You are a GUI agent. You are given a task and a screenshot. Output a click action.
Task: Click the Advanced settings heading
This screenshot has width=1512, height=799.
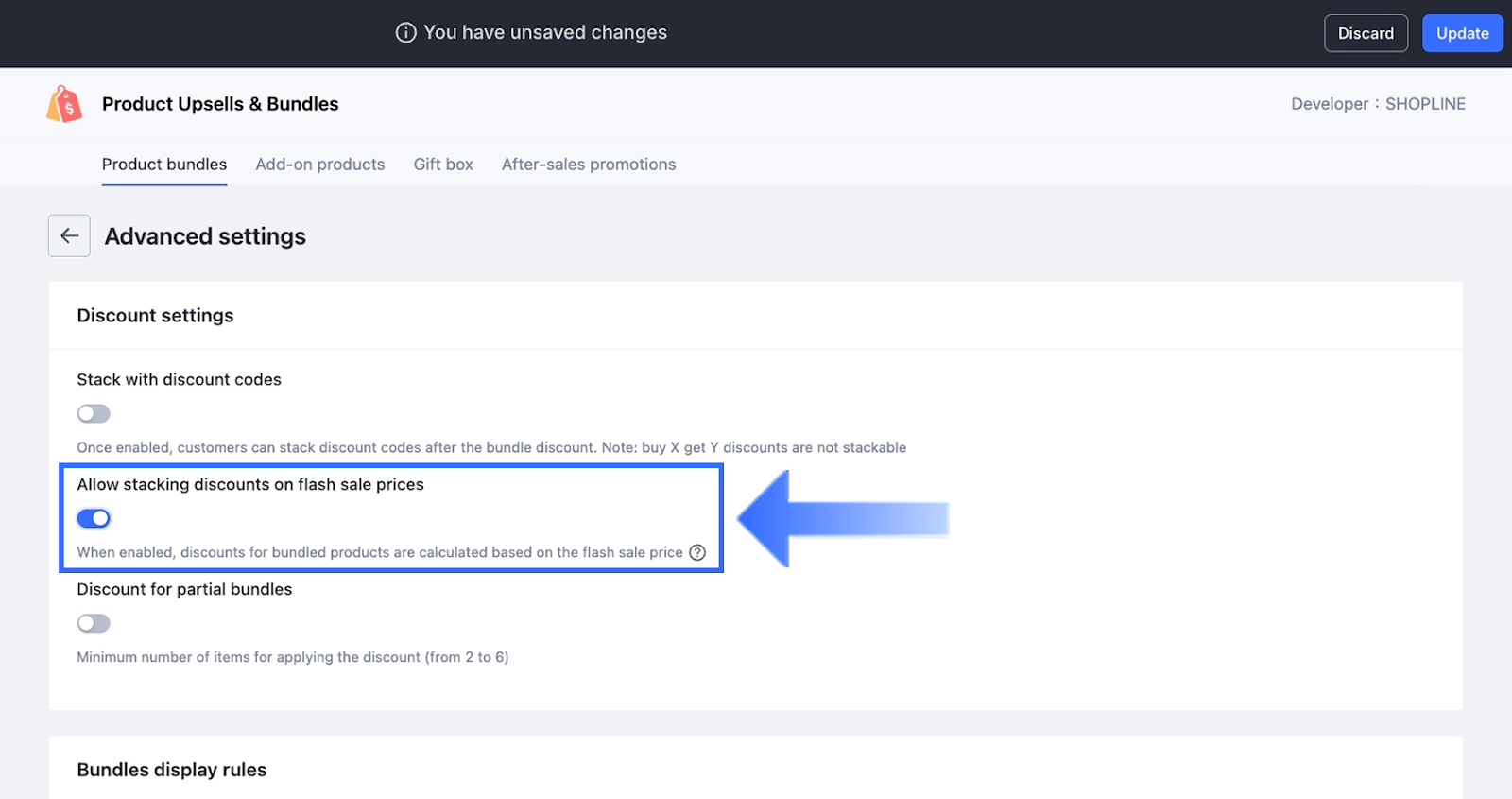205,236
